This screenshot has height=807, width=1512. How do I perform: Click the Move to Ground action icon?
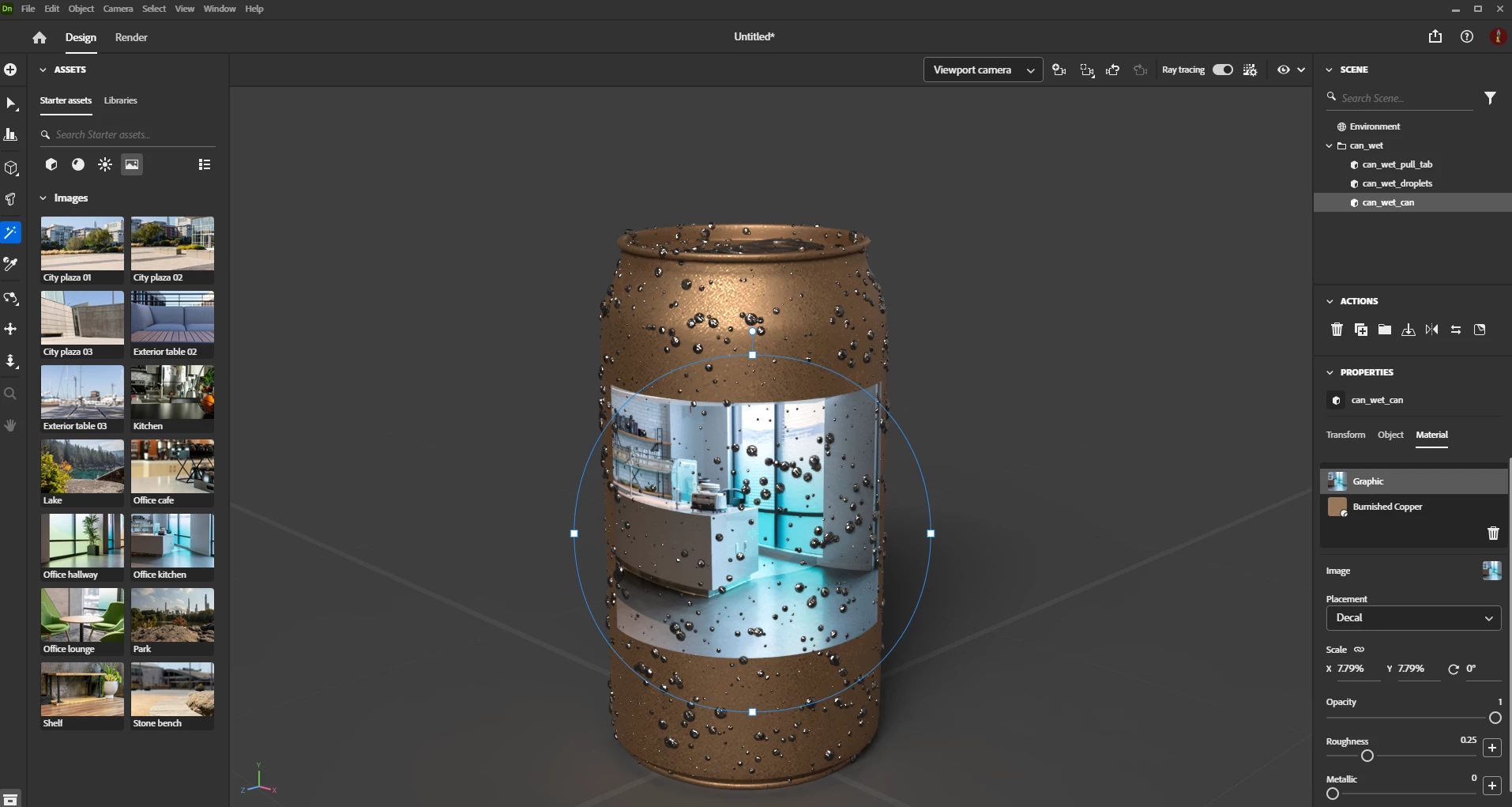point(1409,330)
